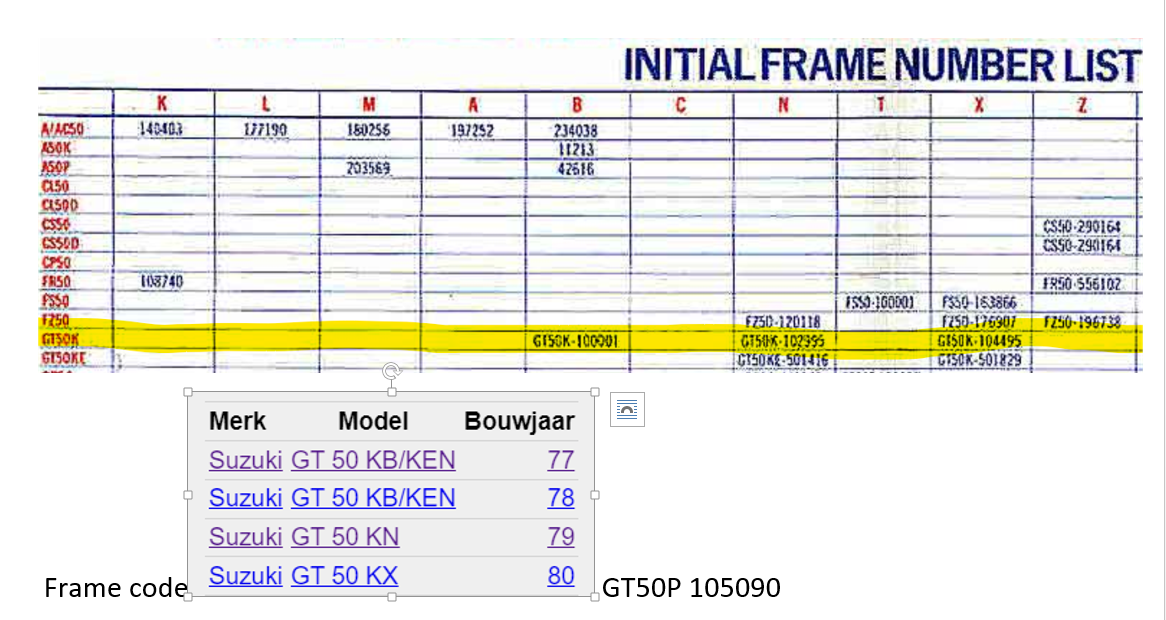This screenshot has height=620, width=1166.
Task: Click the FR50 row label
Action: [57, 282]
